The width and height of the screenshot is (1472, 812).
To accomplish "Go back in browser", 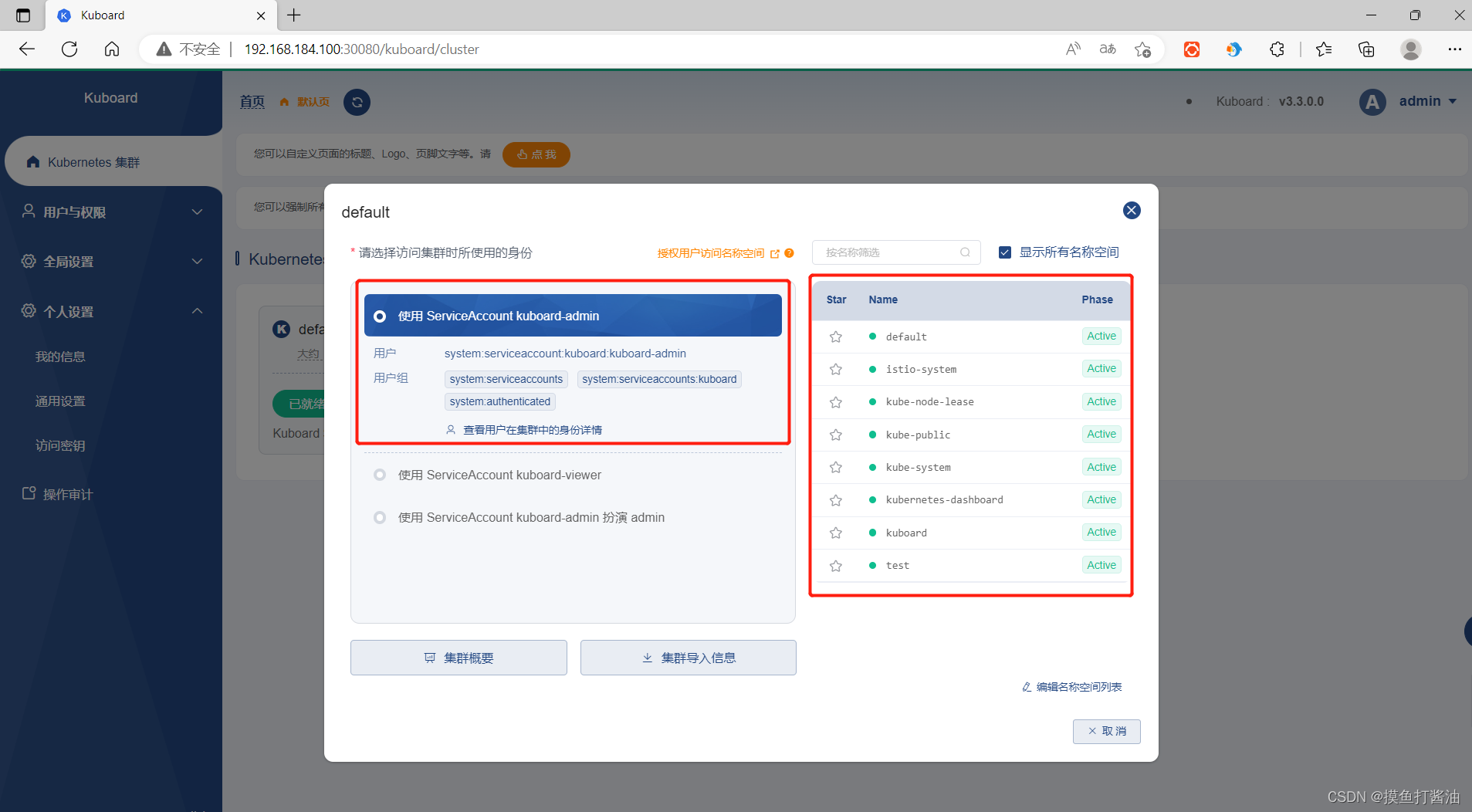I will pyautogui.click(x=27, y=49).
